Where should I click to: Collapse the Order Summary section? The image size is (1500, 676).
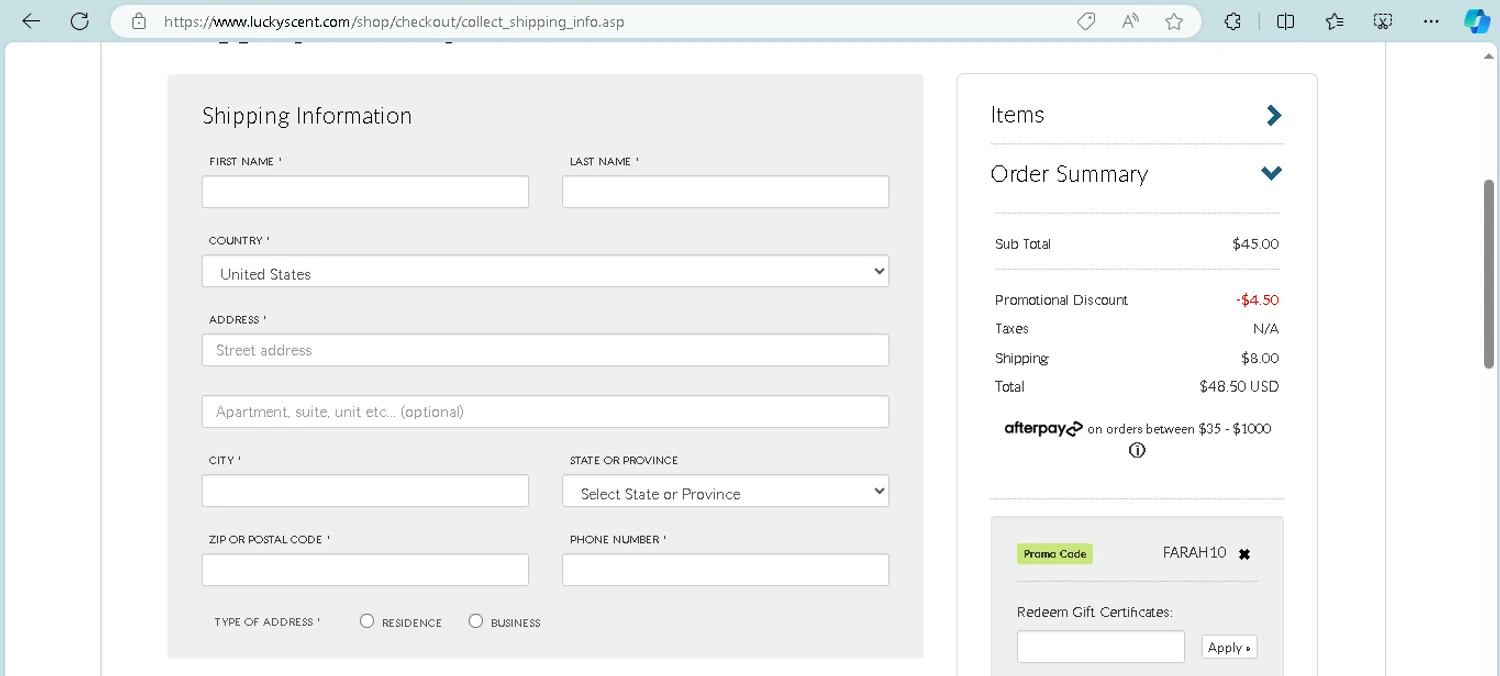pos(1271,174)
